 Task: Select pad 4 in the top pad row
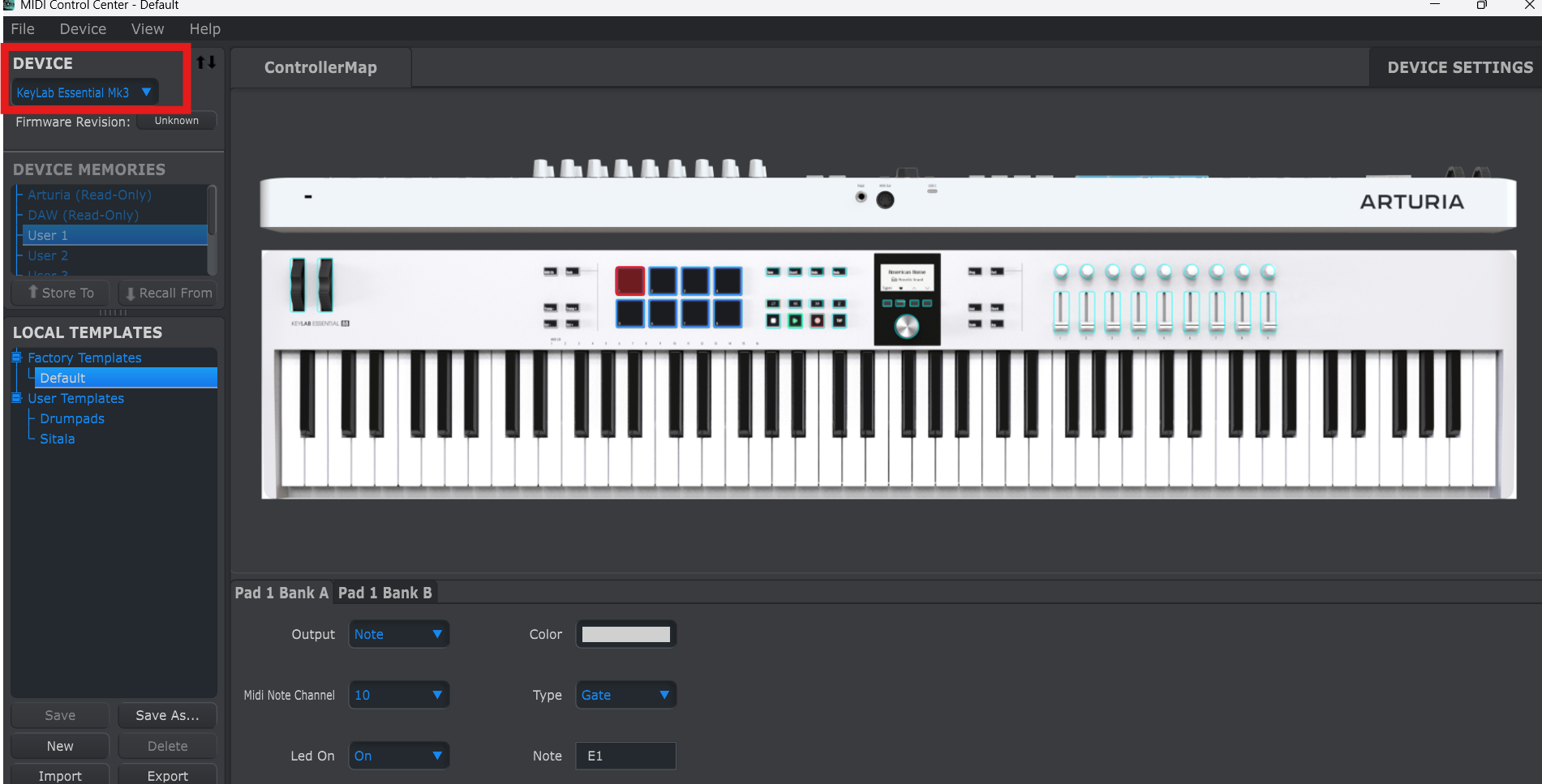pos(728,281)
